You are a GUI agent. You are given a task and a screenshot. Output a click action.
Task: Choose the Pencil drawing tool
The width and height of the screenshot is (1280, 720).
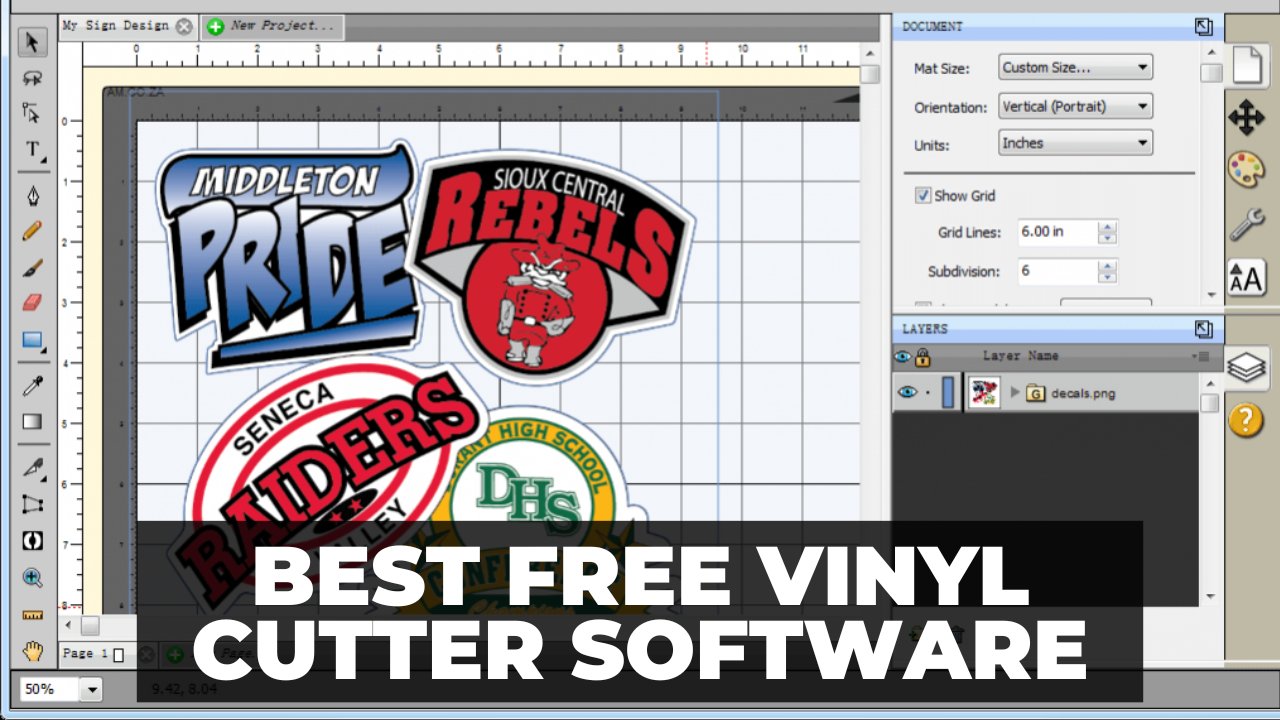click(x=31, y=228)
